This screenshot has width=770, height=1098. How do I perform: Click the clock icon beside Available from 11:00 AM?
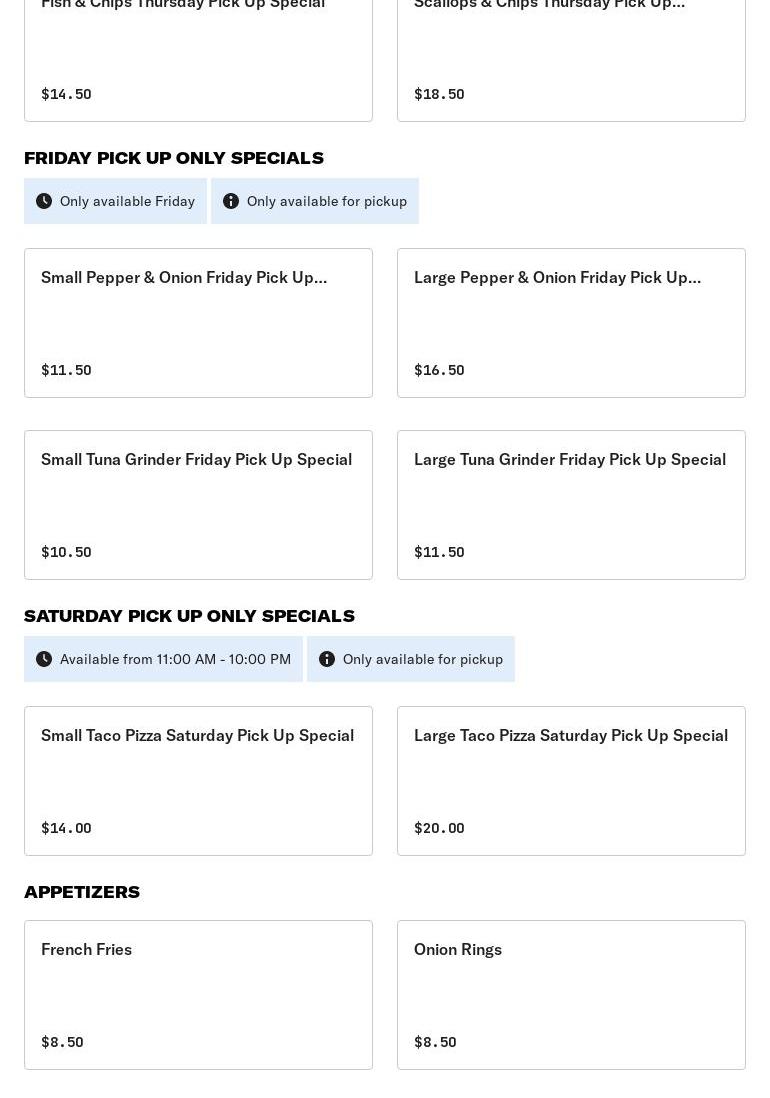click(x=44, y=659)
